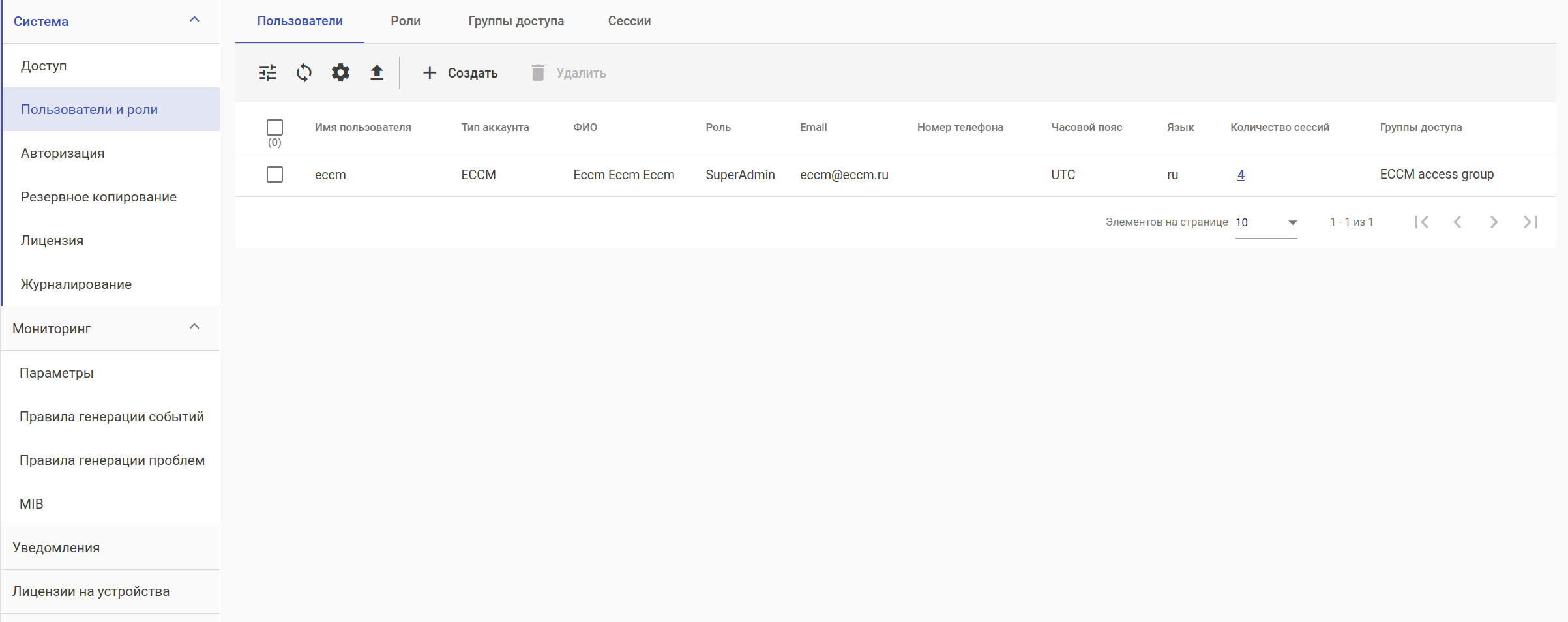Open the session count link 4
This screenshot has height=622, width=1568.
point(1241,175)
